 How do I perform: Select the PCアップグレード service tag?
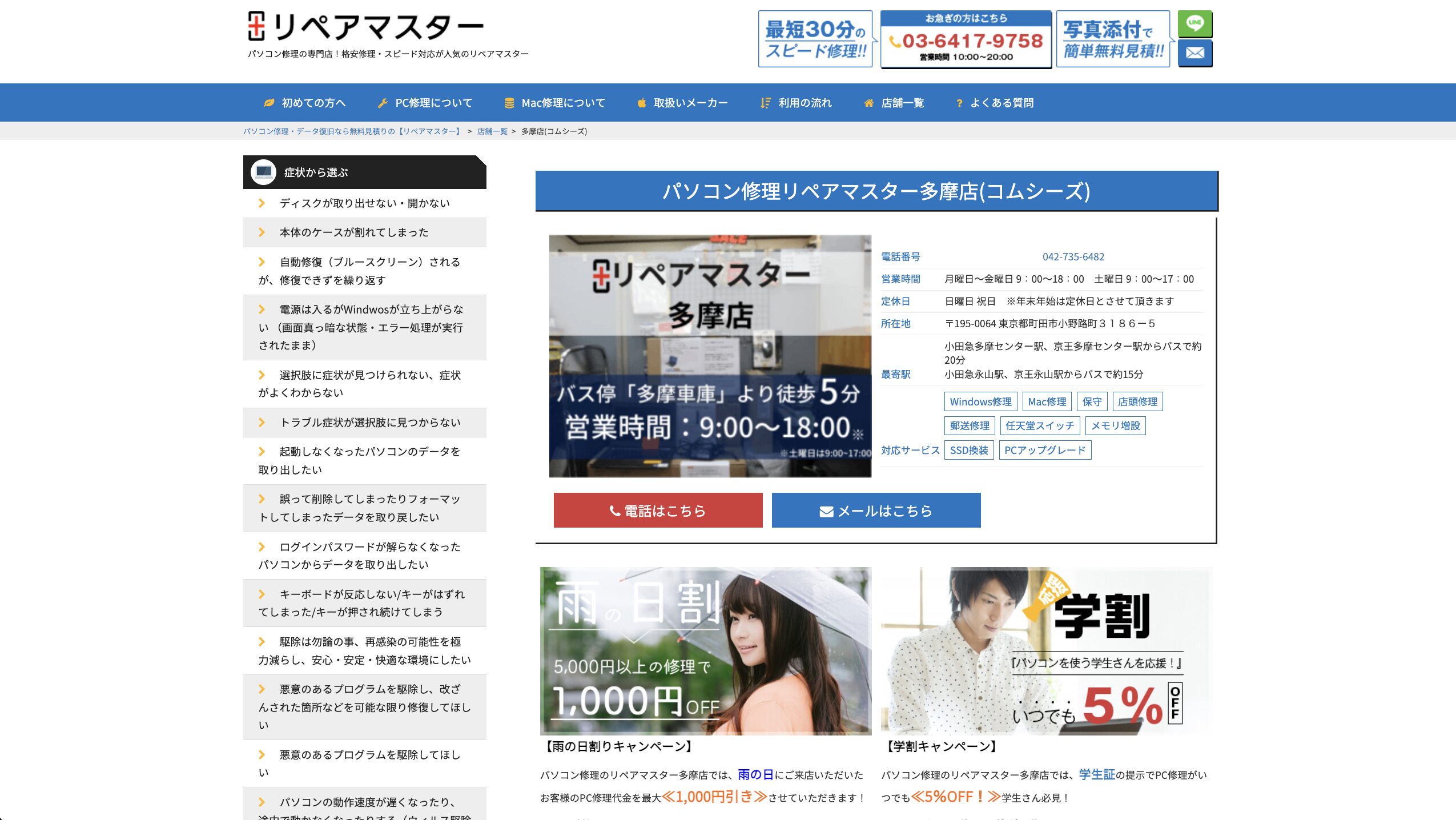click(x=1045, y=450)
